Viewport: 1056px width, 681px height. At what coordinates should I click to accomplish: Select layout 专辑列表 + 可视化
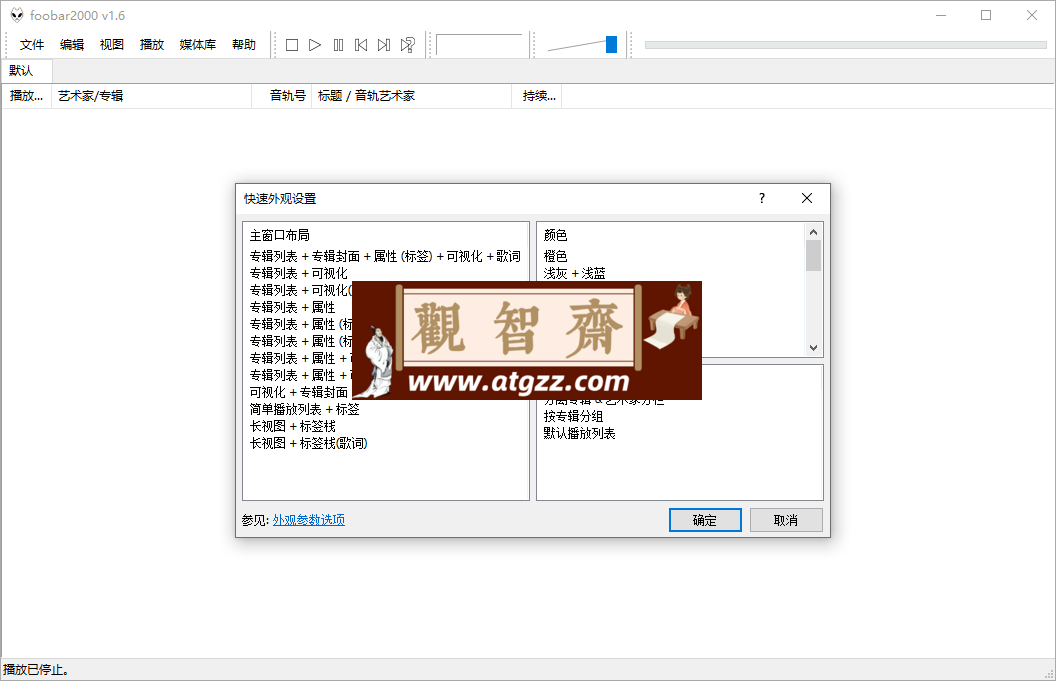(298, 273)
